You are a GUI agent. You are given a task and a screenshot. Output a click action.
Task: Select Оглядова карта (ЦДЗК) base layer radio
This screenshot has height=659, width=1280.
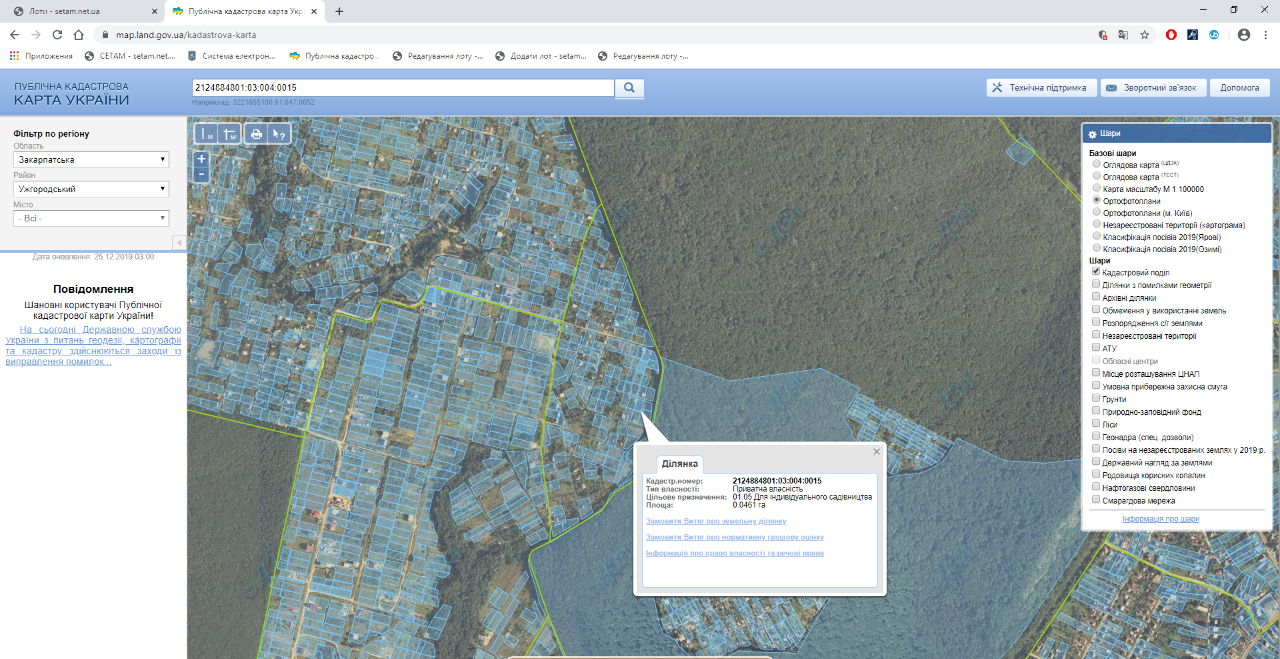[x=1097, y=164]
